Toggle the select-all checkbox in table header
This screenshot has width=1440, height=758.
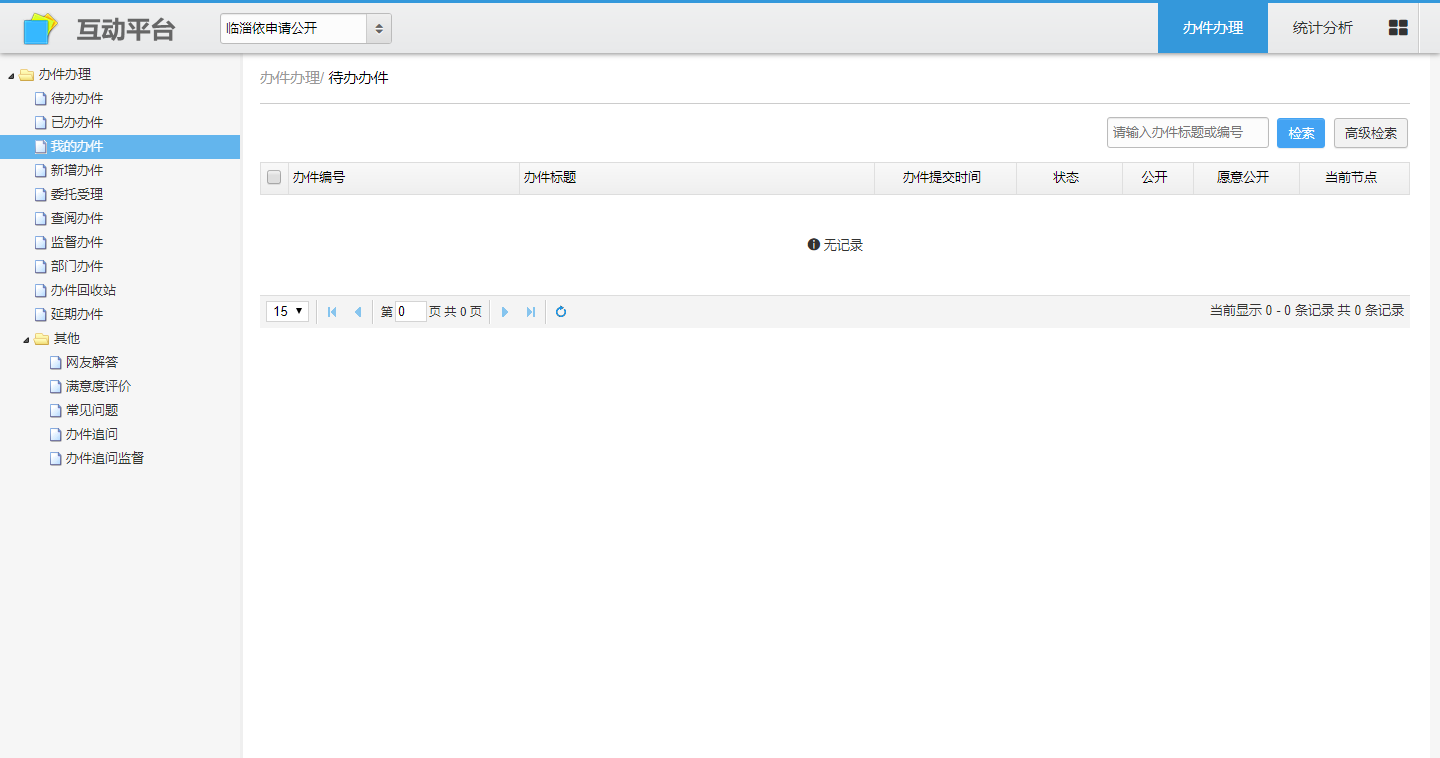coord(274,178)
